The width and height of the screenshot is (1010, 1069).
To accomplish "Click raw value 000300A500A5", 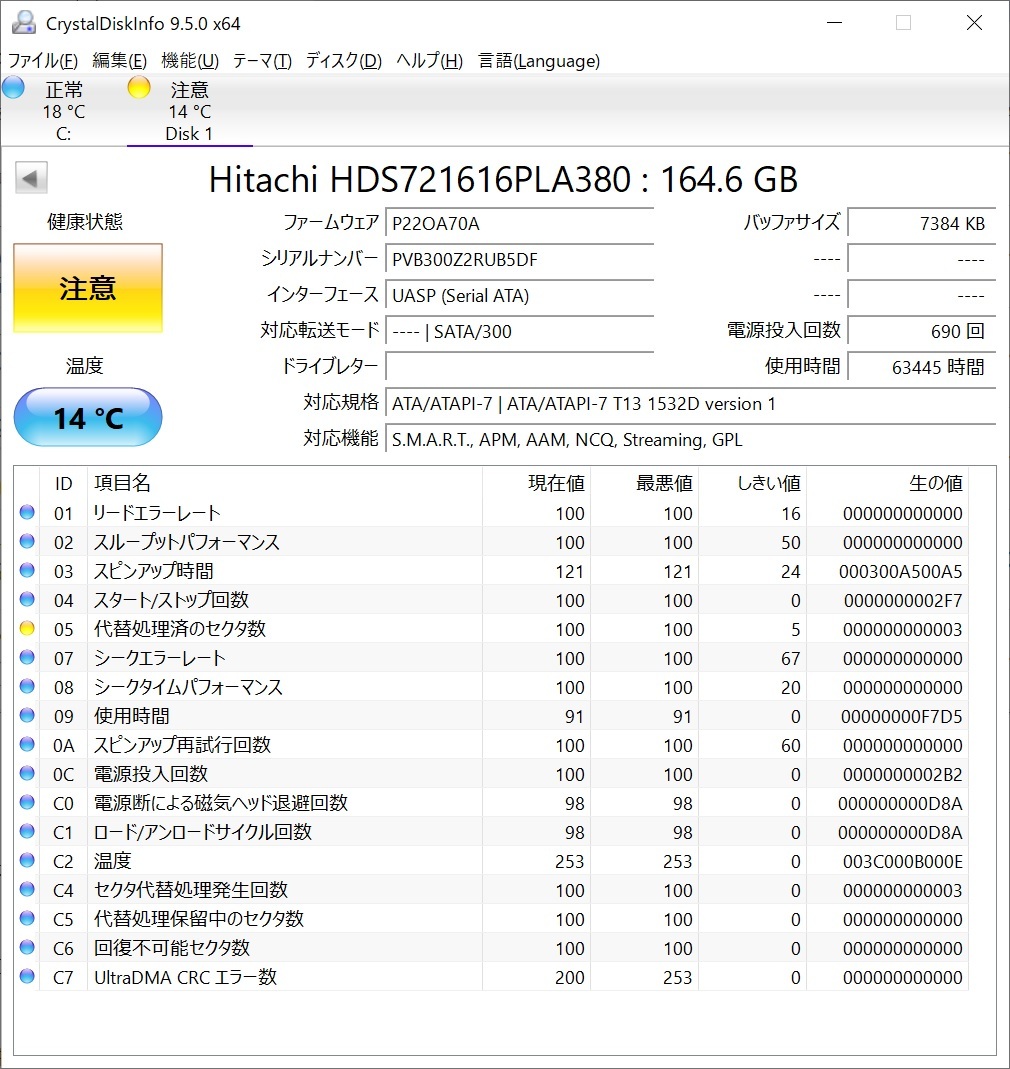I will tap(901, 571).
